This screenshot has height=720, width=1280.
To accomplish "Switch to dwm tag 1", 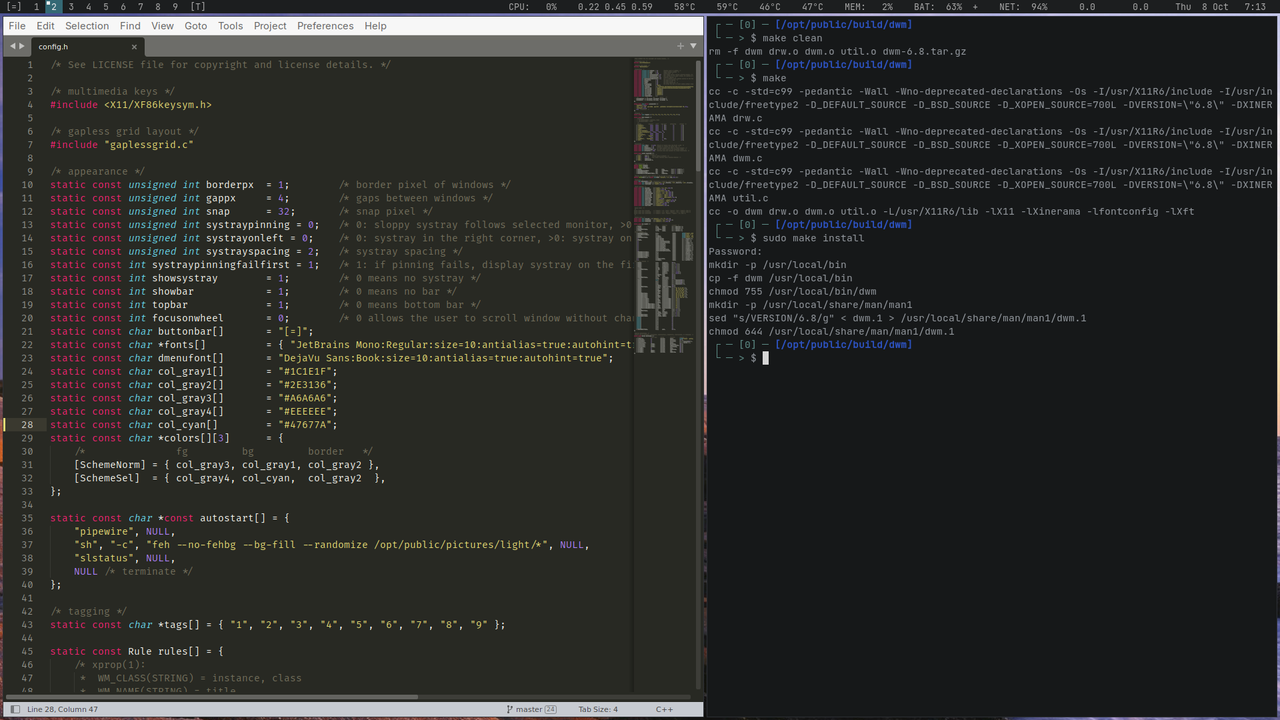I will pos(37,7).
